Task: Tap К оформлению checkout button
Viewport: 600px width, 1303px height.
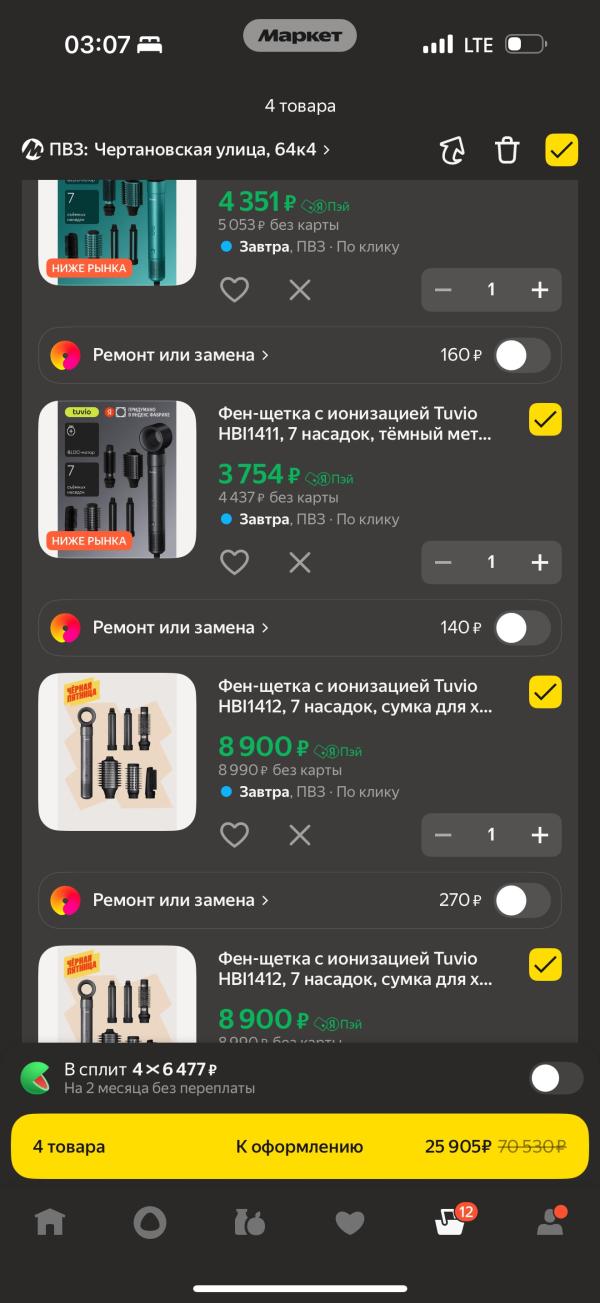Action: [x=300, y=1146]
